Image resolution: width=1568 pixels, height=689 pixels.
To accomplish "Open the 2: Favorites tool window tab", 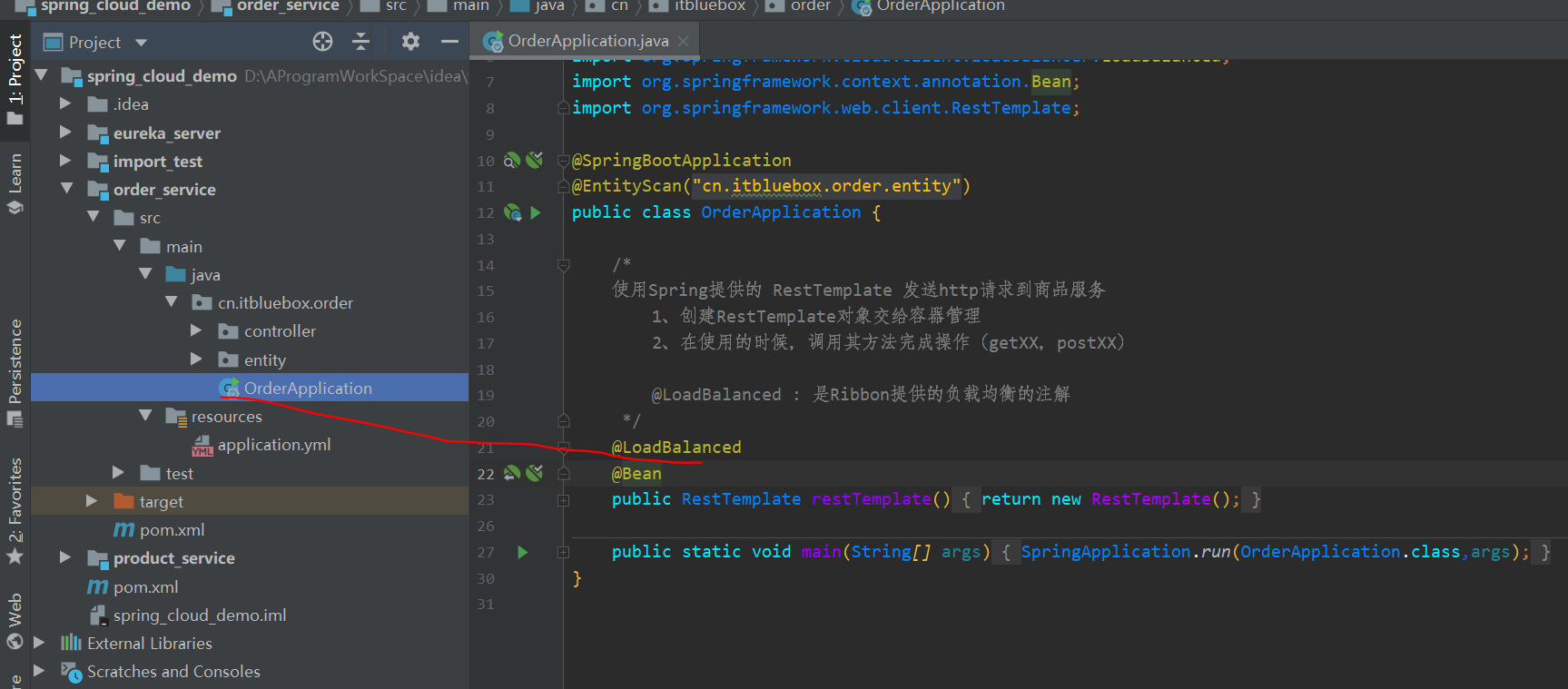I will click(x=15, y=510).
